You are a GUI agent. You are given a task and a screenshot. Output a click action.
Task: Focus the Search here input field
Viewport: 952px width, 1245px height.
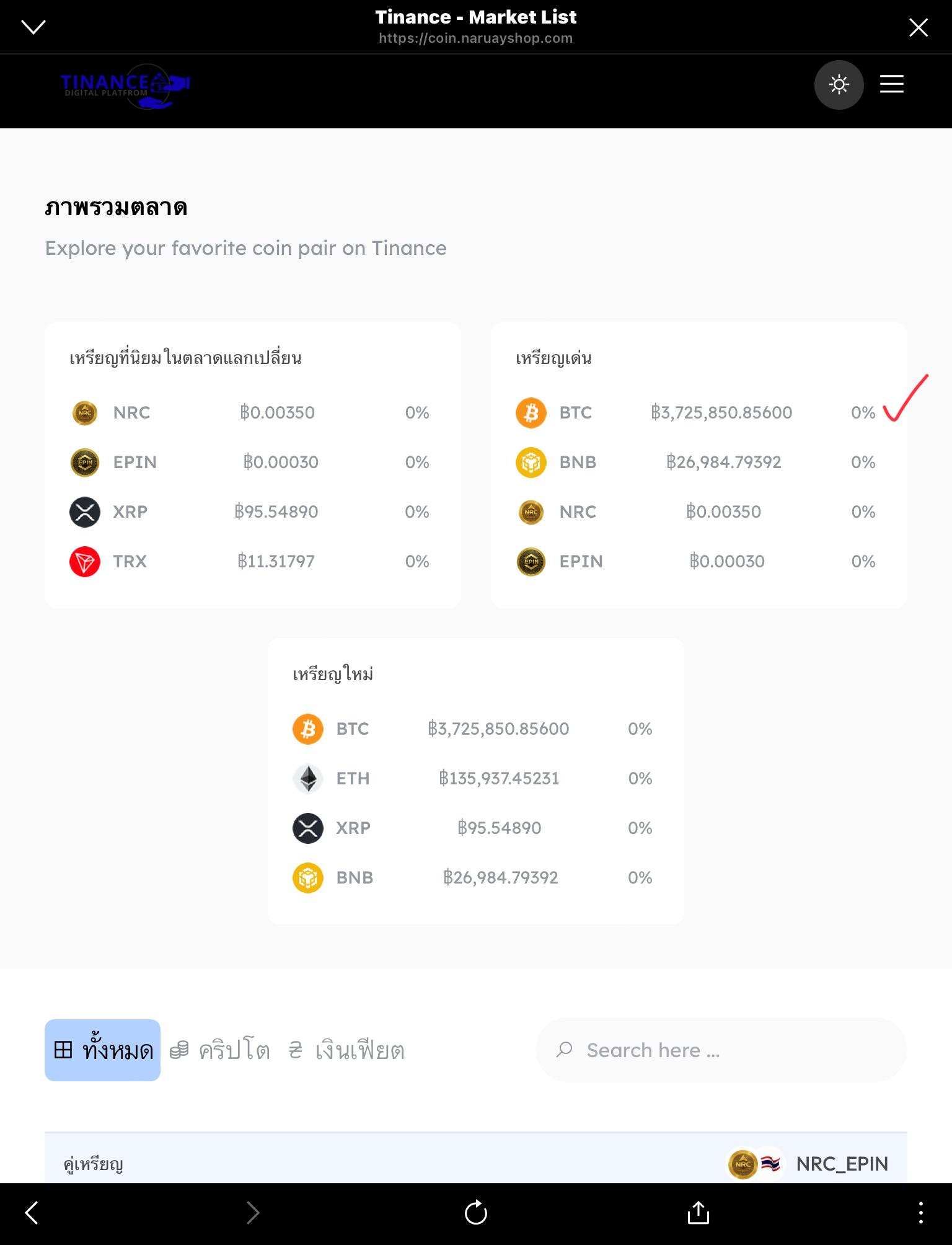click(x=721, y=1050)
